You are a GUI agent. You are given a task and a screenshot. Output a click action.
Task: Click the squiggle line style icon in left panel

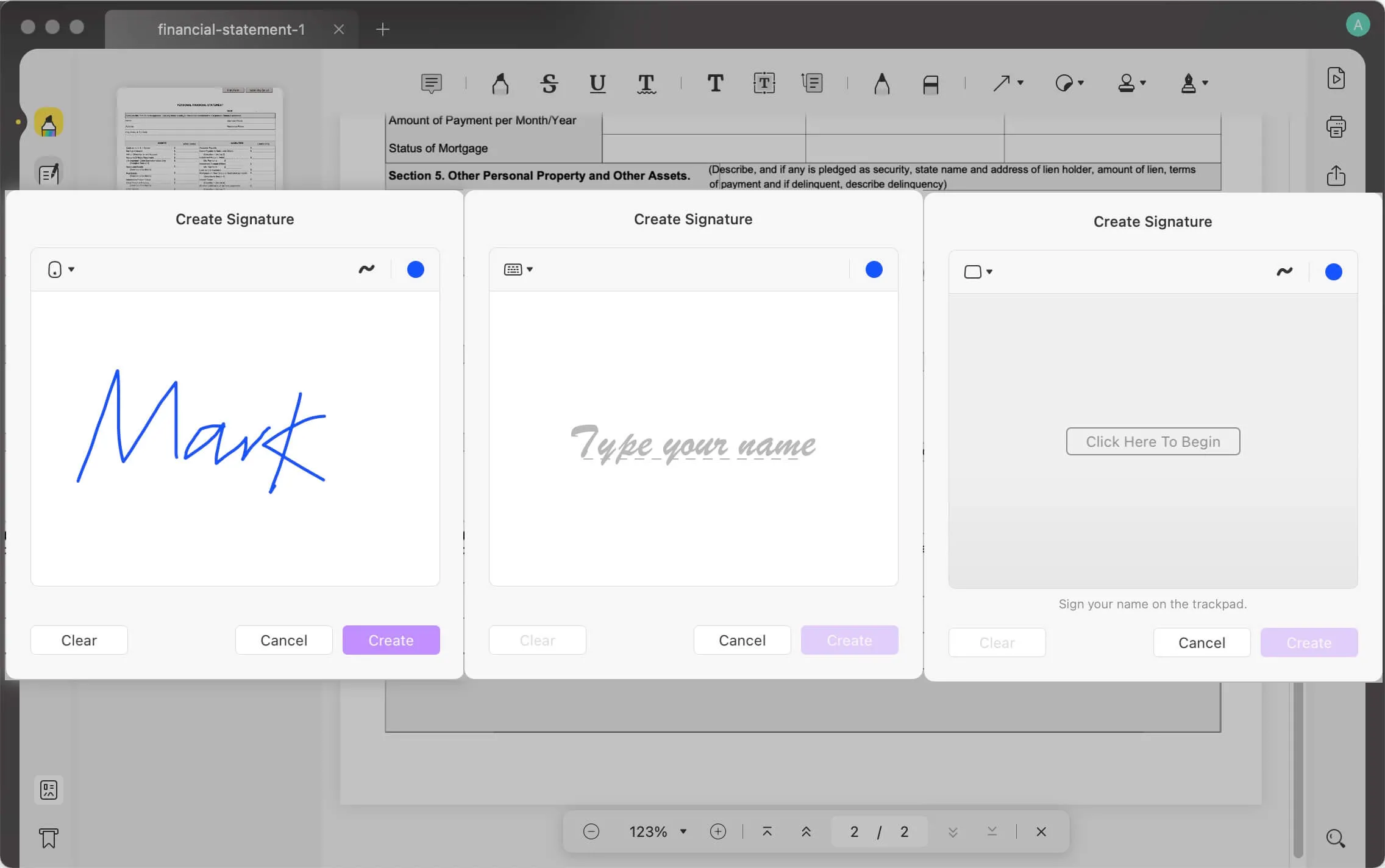[x=367, y=269]
